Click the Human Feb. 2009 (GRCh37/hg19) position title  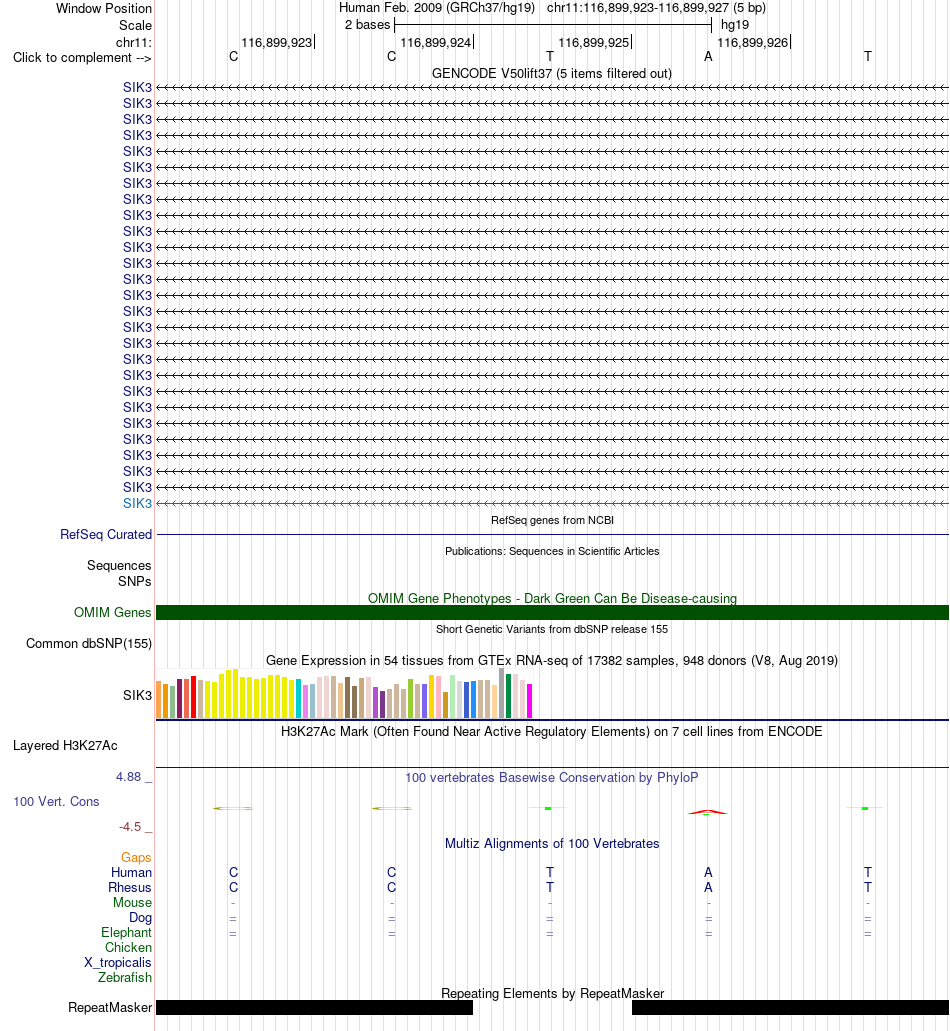click(437, 8)
